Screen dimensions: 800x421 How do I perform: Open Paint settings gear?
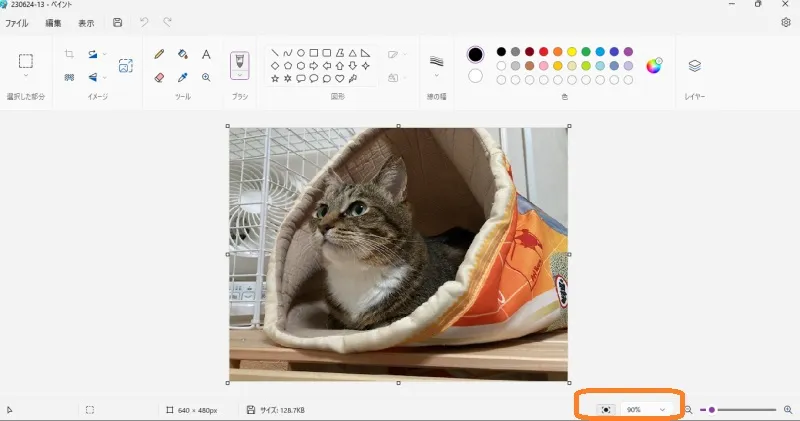785,22
